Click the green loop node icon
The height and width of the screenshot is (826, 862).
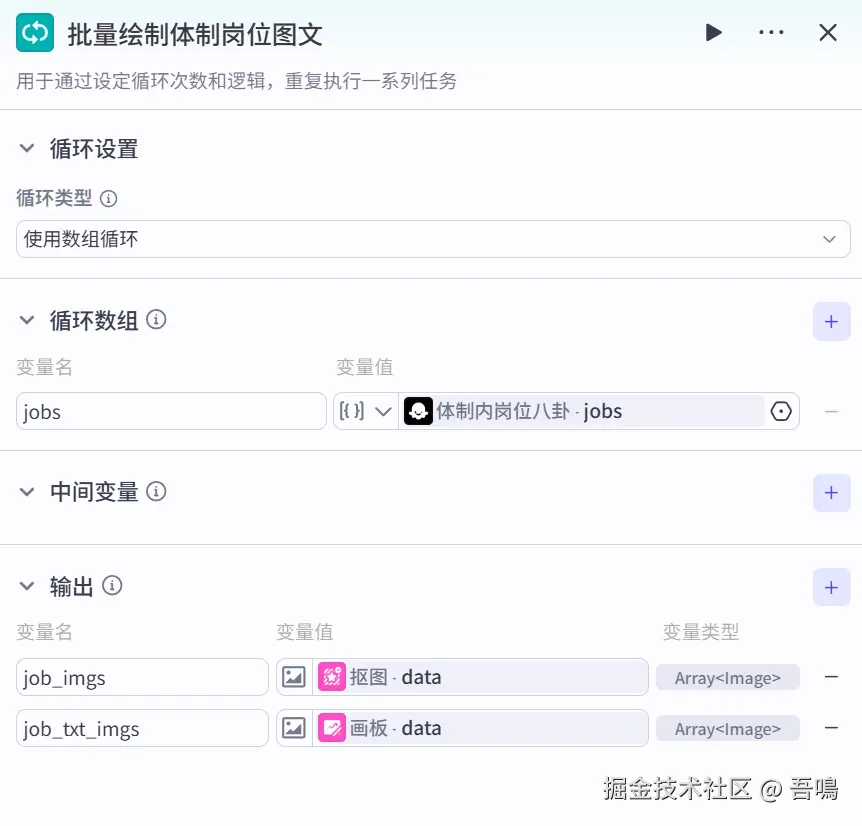35,33
